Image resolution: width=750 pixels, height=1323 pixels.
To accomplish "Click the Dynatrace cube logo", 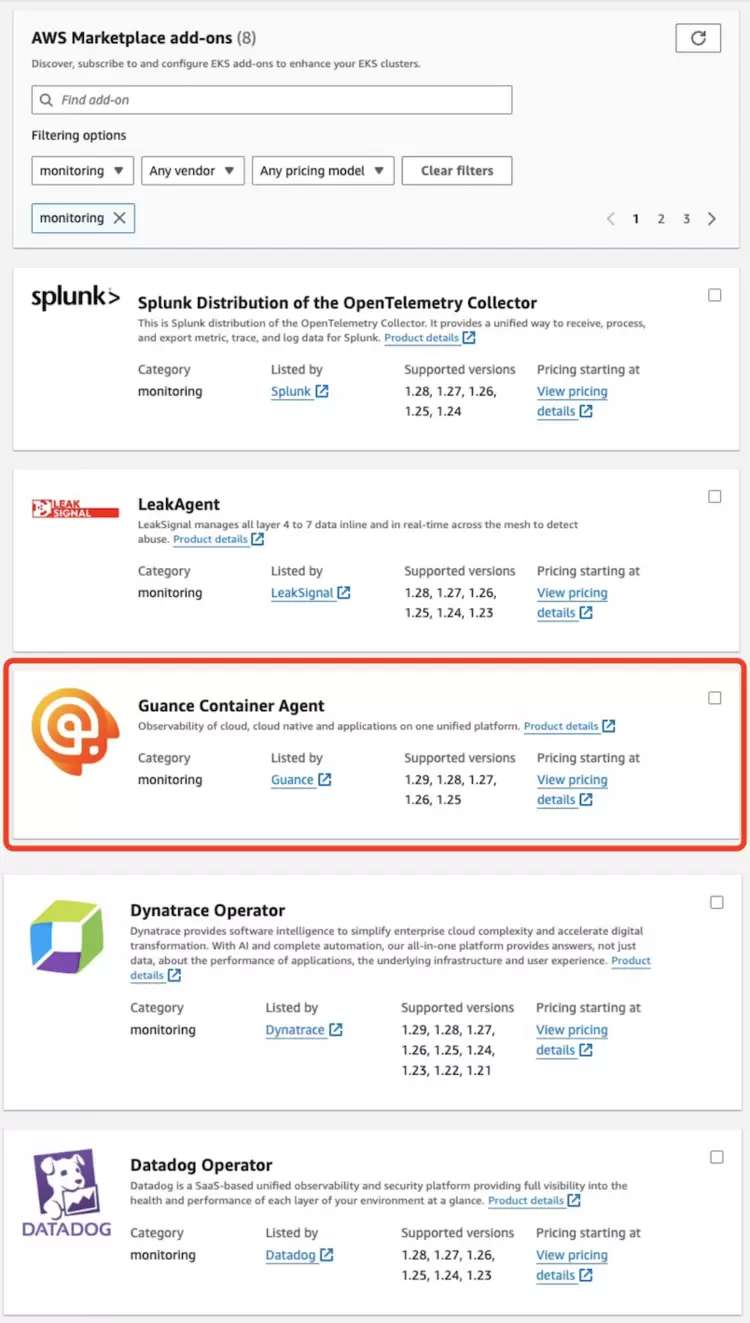I will tap(67, 937).
